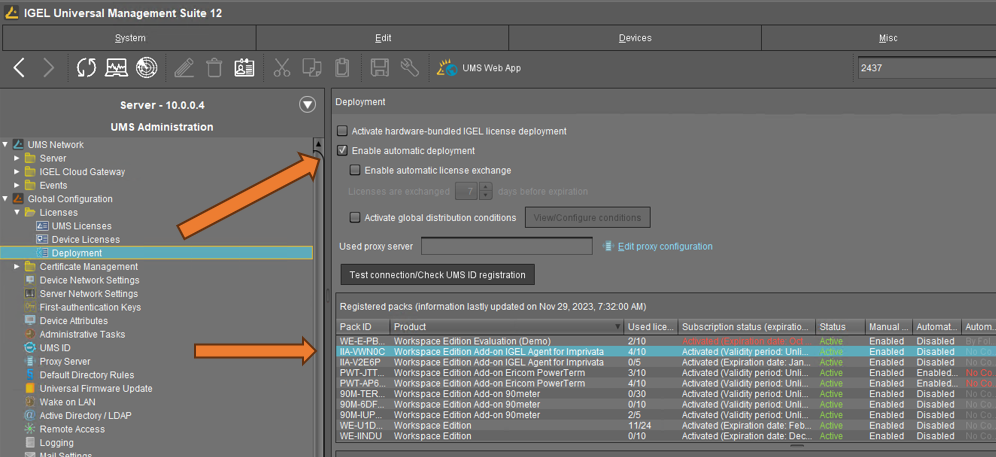Expand the Certificate Management folder
996x457 pixels.
tap(17, 267)
